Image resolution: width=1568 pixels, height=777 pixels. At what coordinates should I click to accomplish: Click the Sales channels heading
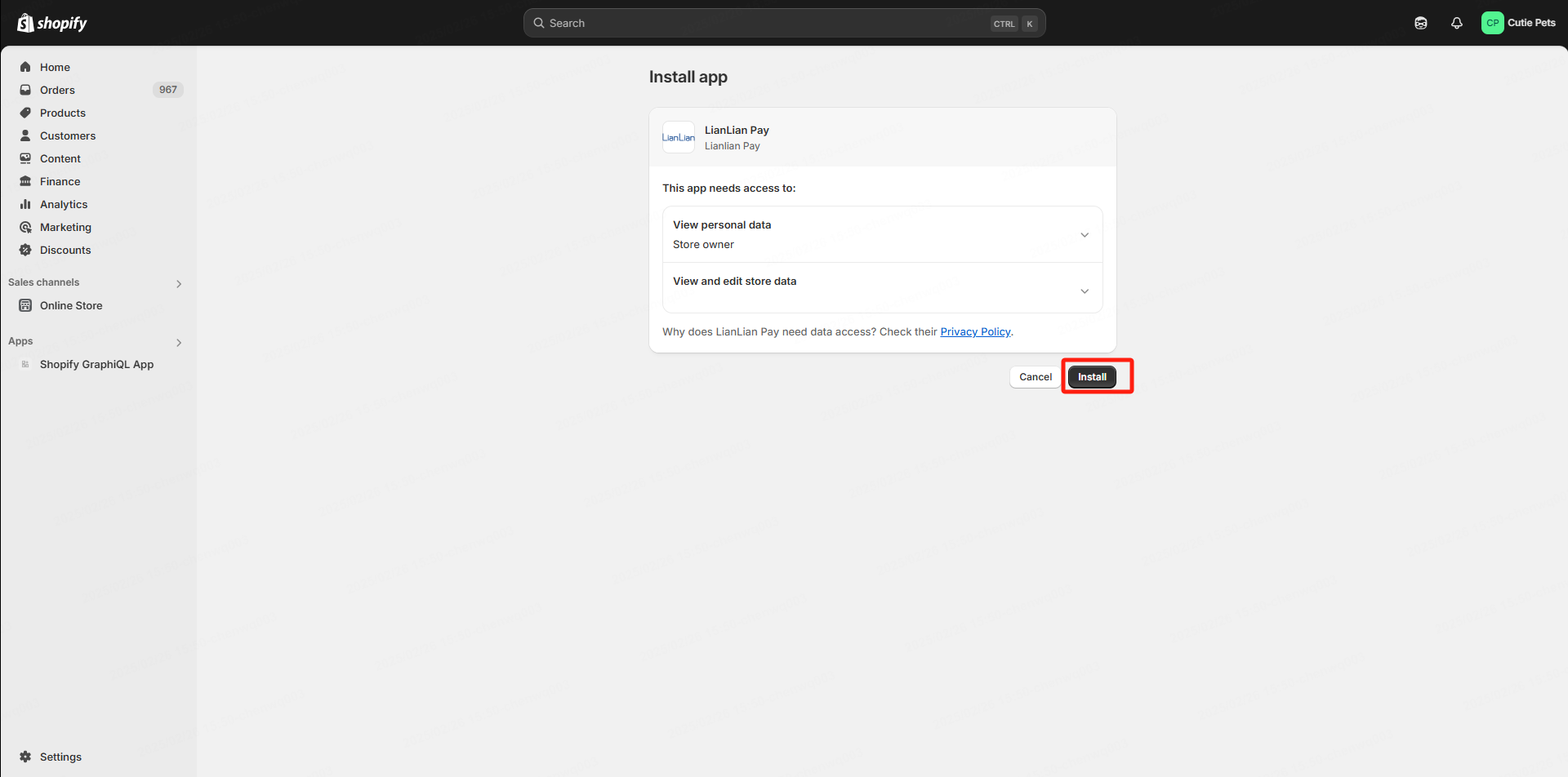pos(44,282)
